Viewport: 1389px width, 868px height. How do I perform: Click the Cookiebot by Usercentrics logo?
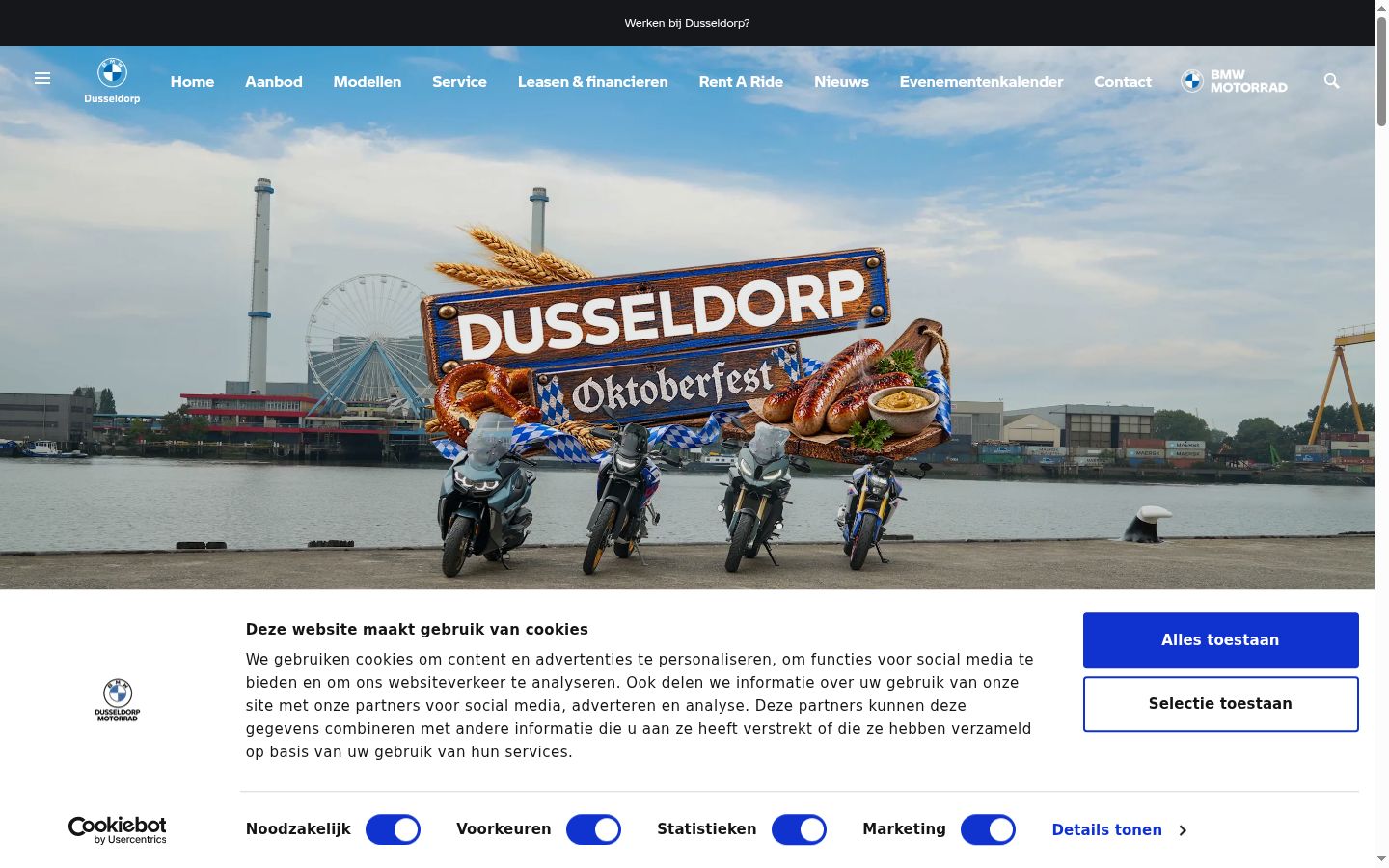118,829
